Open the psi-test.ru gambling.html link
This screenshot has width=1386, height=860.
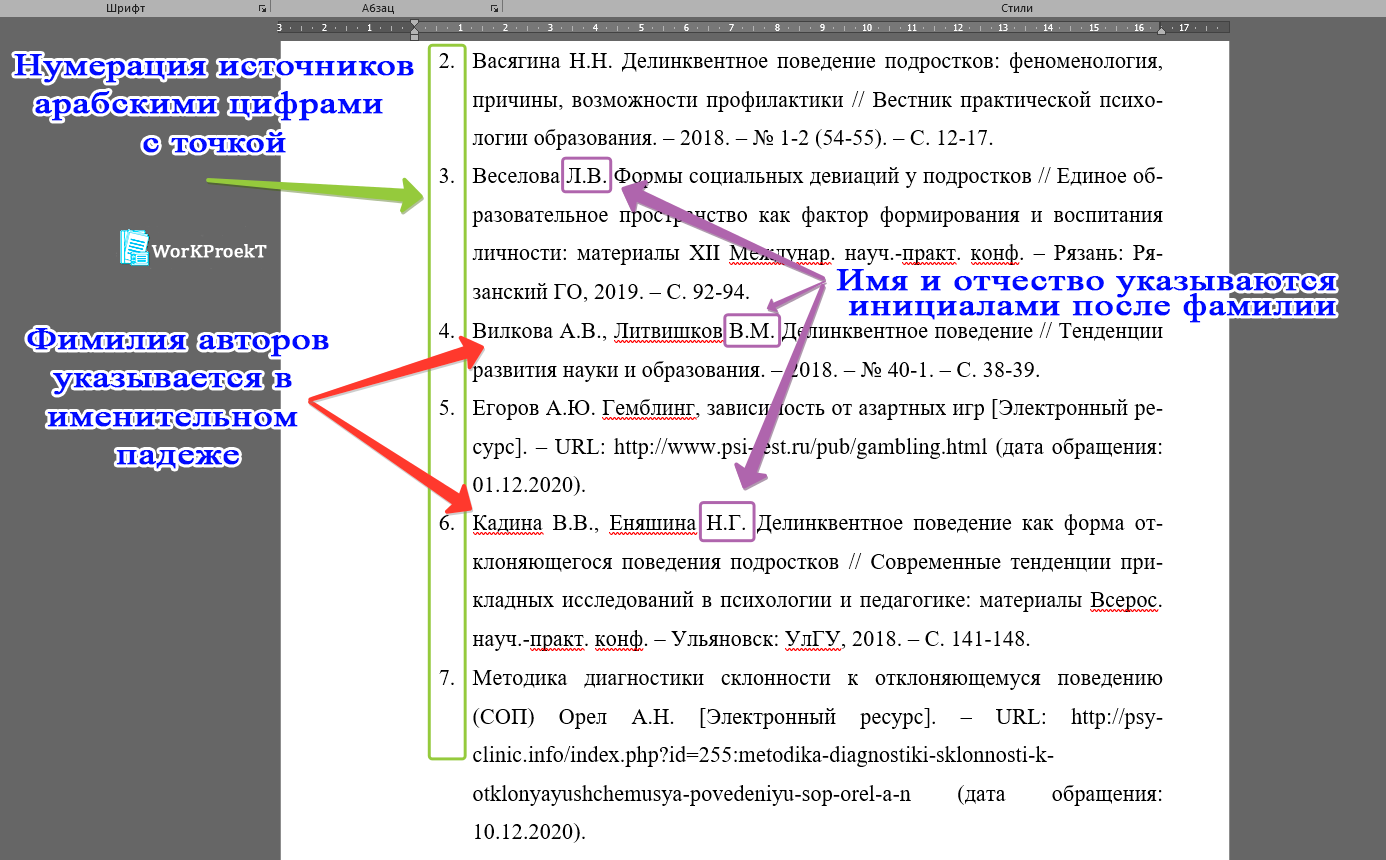[797, 447]
